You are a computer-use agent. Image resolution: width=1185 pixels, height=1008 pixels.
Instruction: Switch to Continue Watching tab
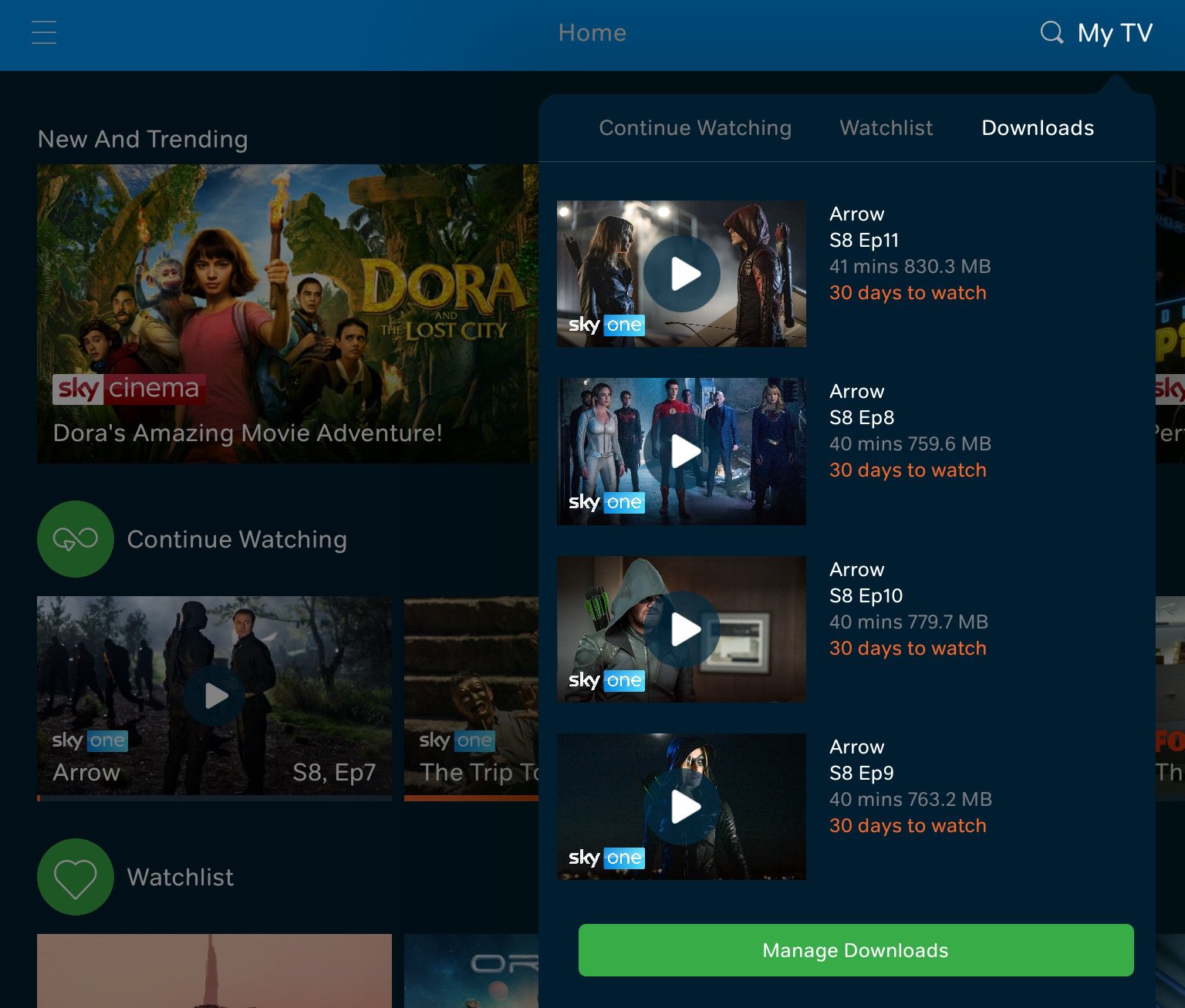[x=695, y=128]
